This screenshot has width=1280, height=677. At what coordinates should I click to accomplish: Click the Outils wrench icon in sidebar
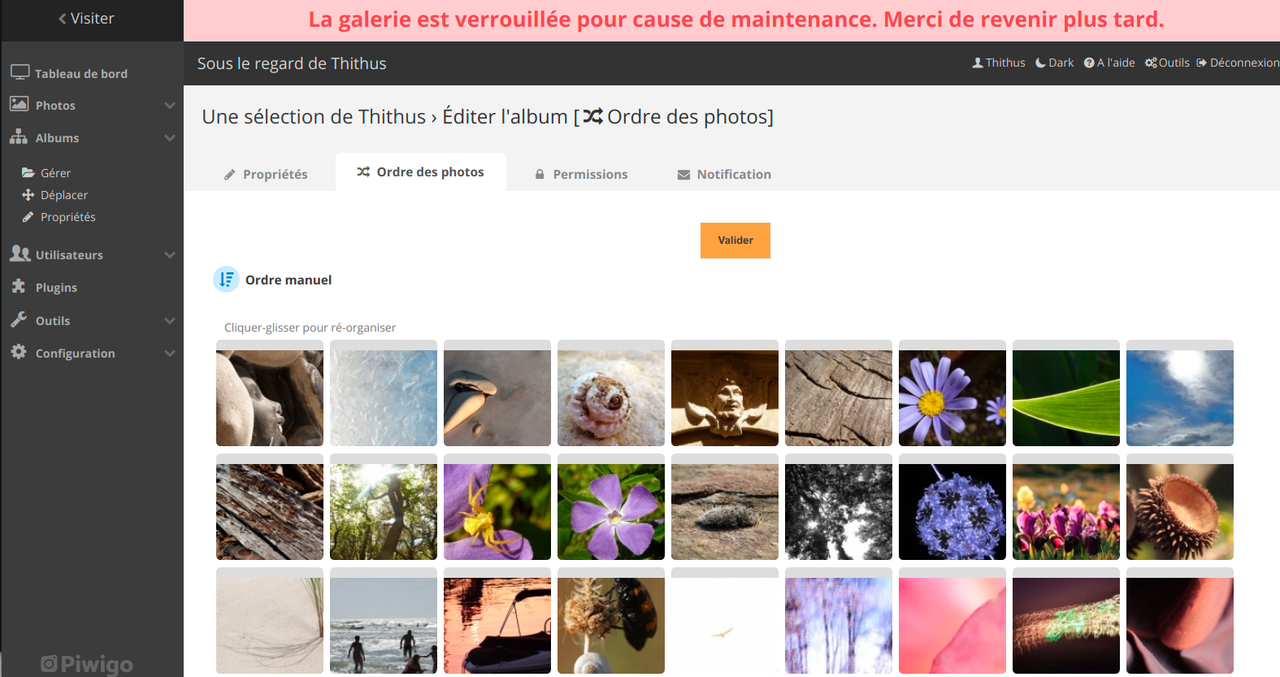click(x=18, y=320)
